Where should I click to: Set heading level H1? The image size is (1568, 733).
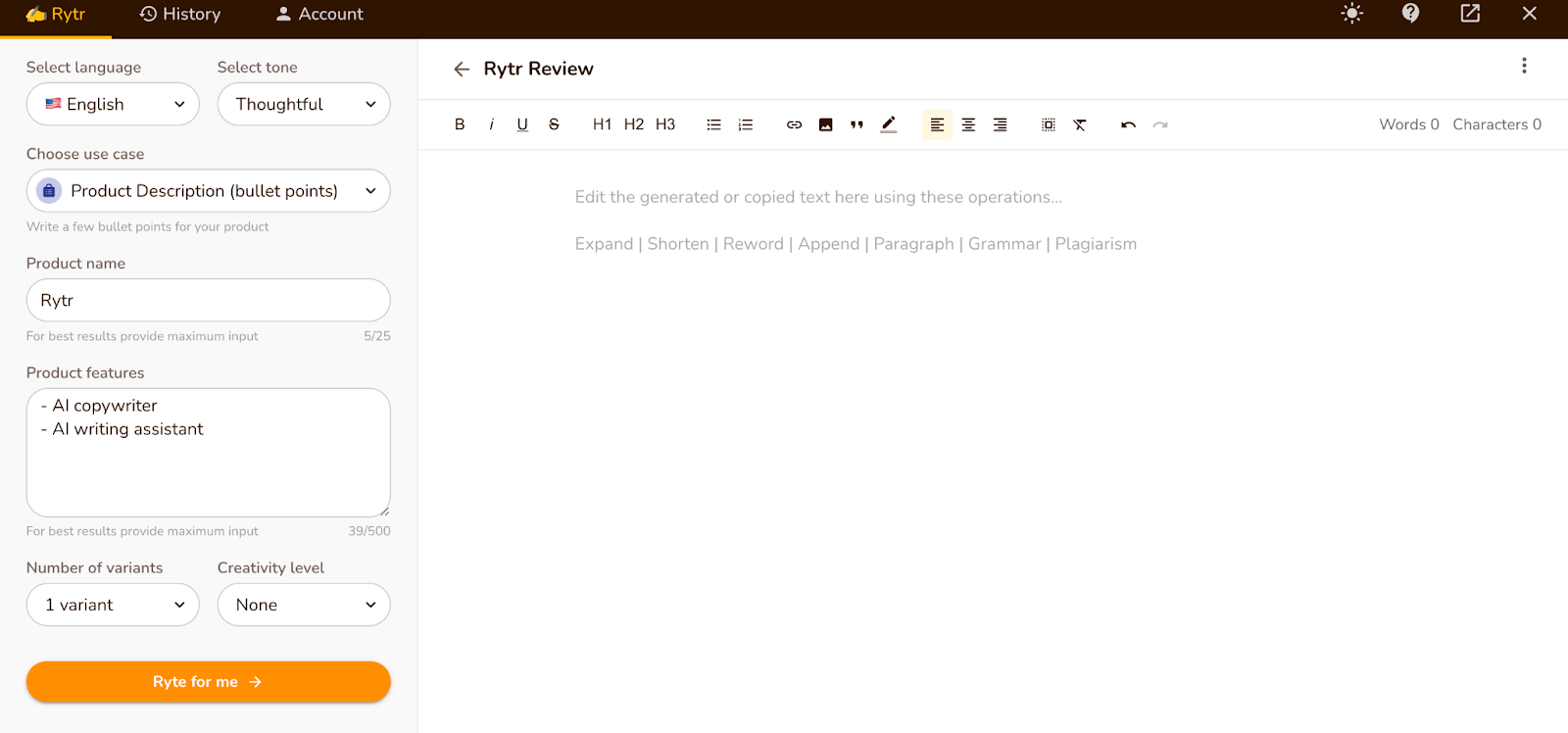(x=602, y=124)
